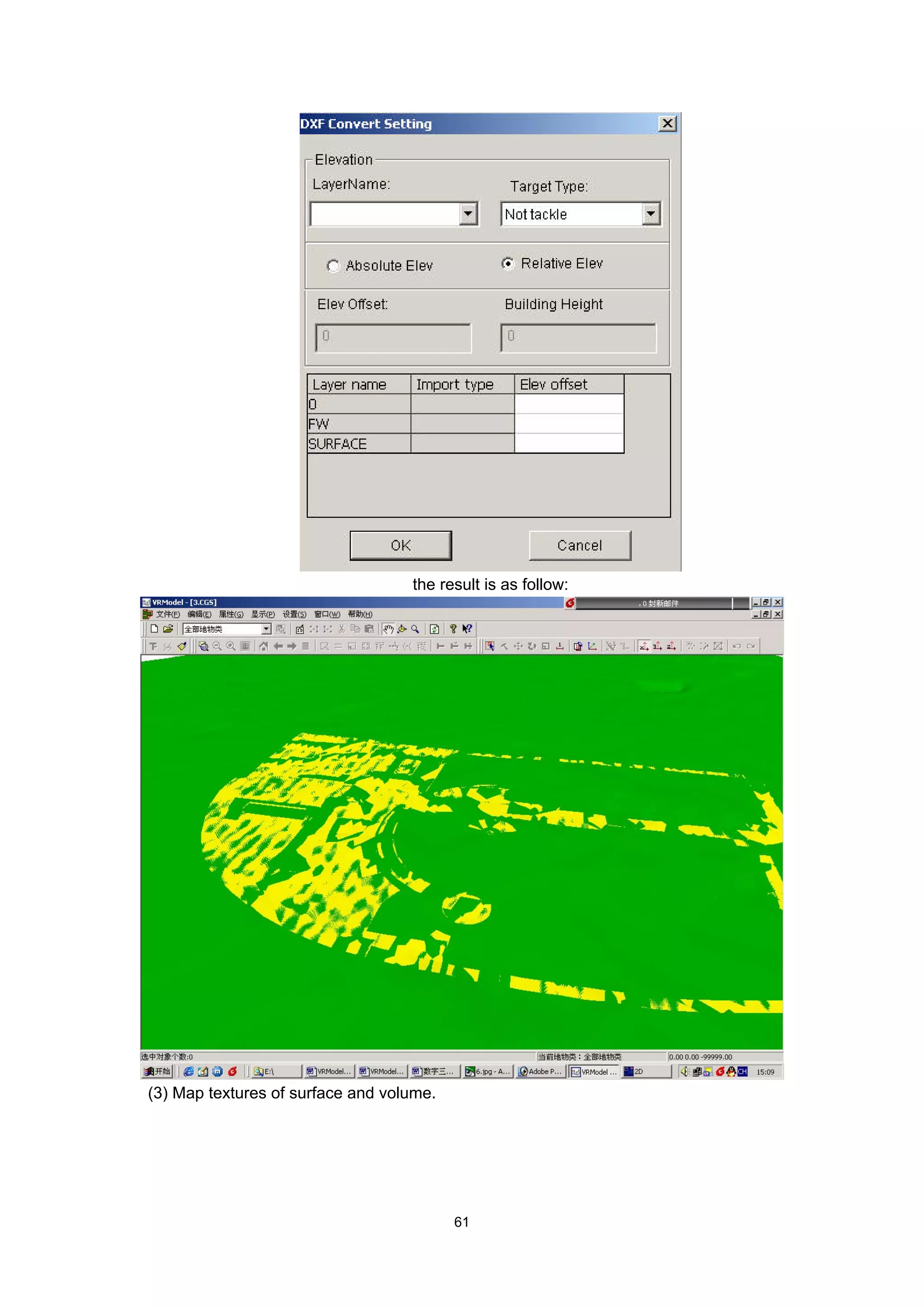Open the 设置(S) menu
The image size is (924, 1307).
[x=294, y=614]
